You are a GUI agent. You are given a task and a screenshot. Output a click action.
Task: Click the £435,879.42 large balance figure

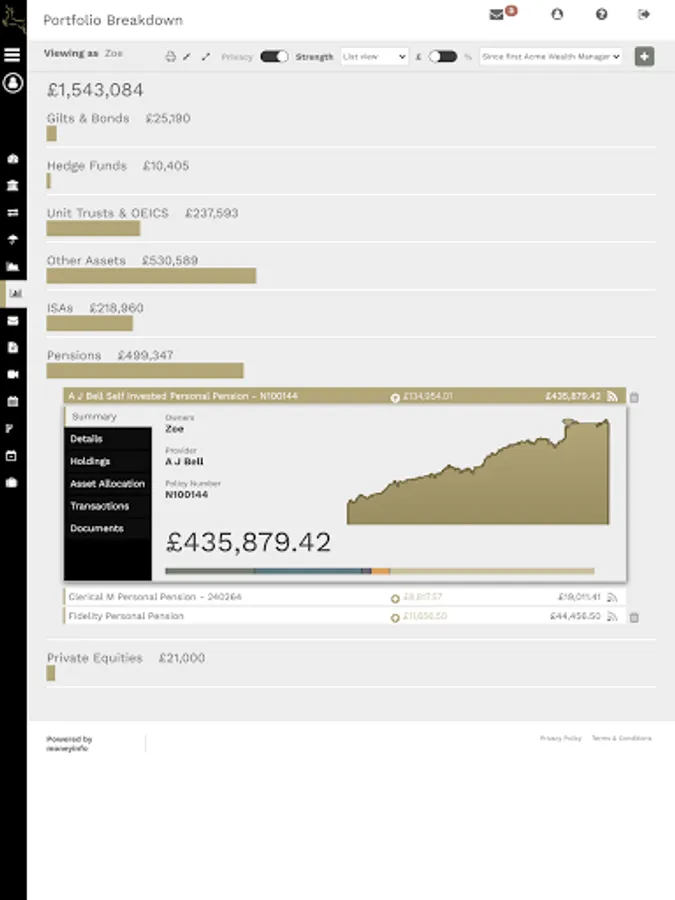point(248,542)
